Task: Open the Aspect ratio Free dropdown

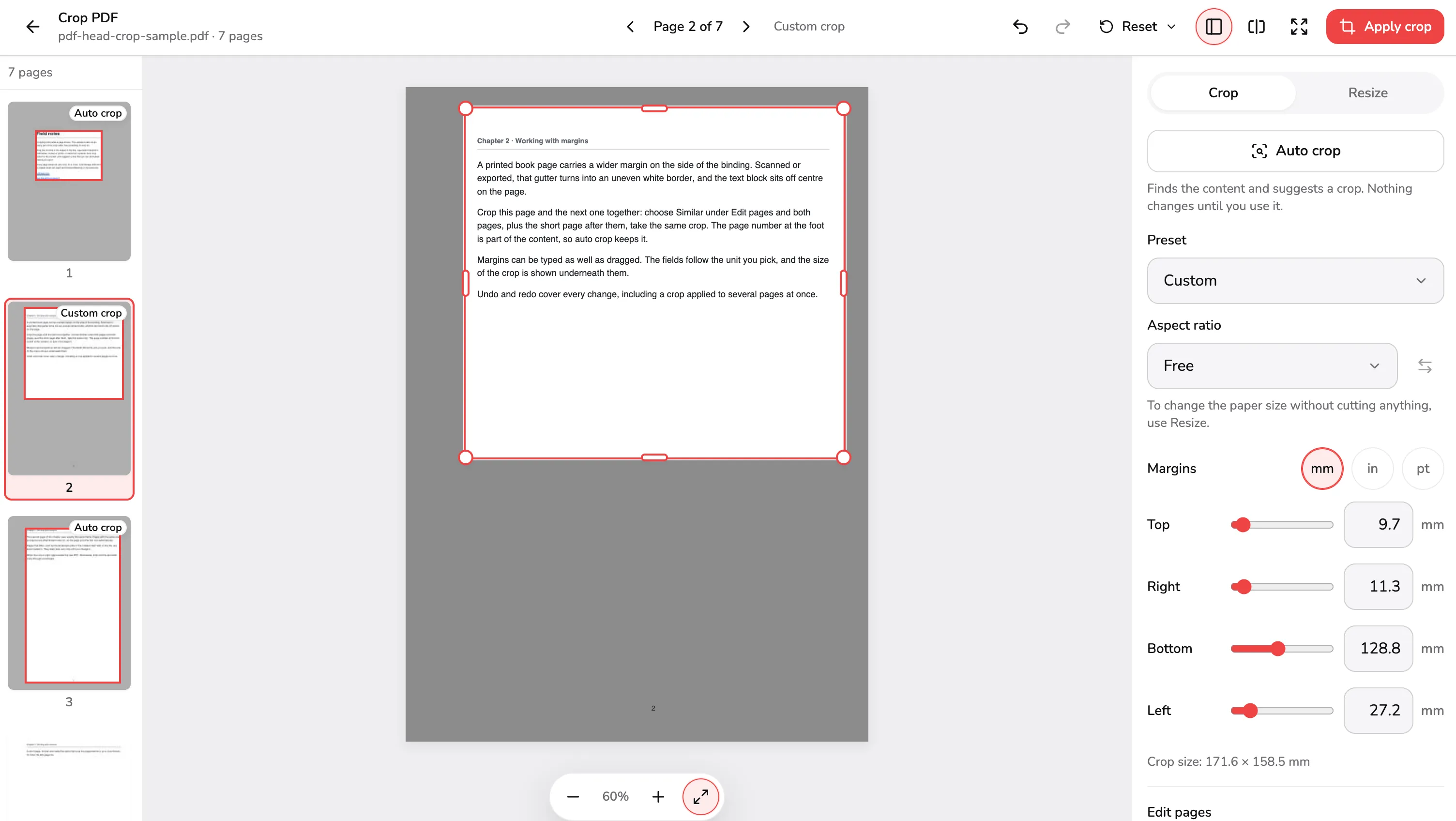Action: 1272,366
